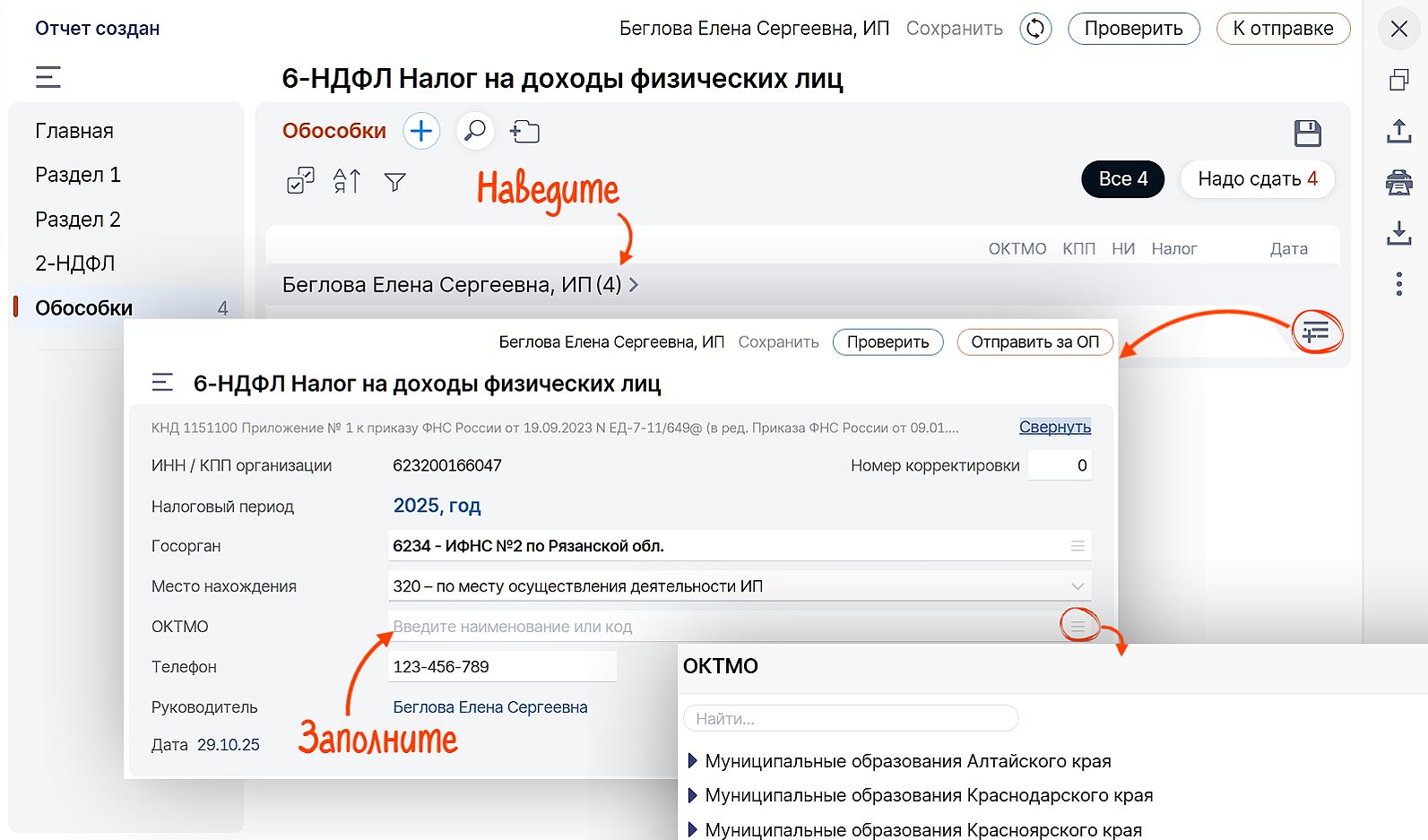This screenshot has height=840, width=1428.
Task: Open the 'Место нахождения' dropdown
Action: click(x=740, y=586)
